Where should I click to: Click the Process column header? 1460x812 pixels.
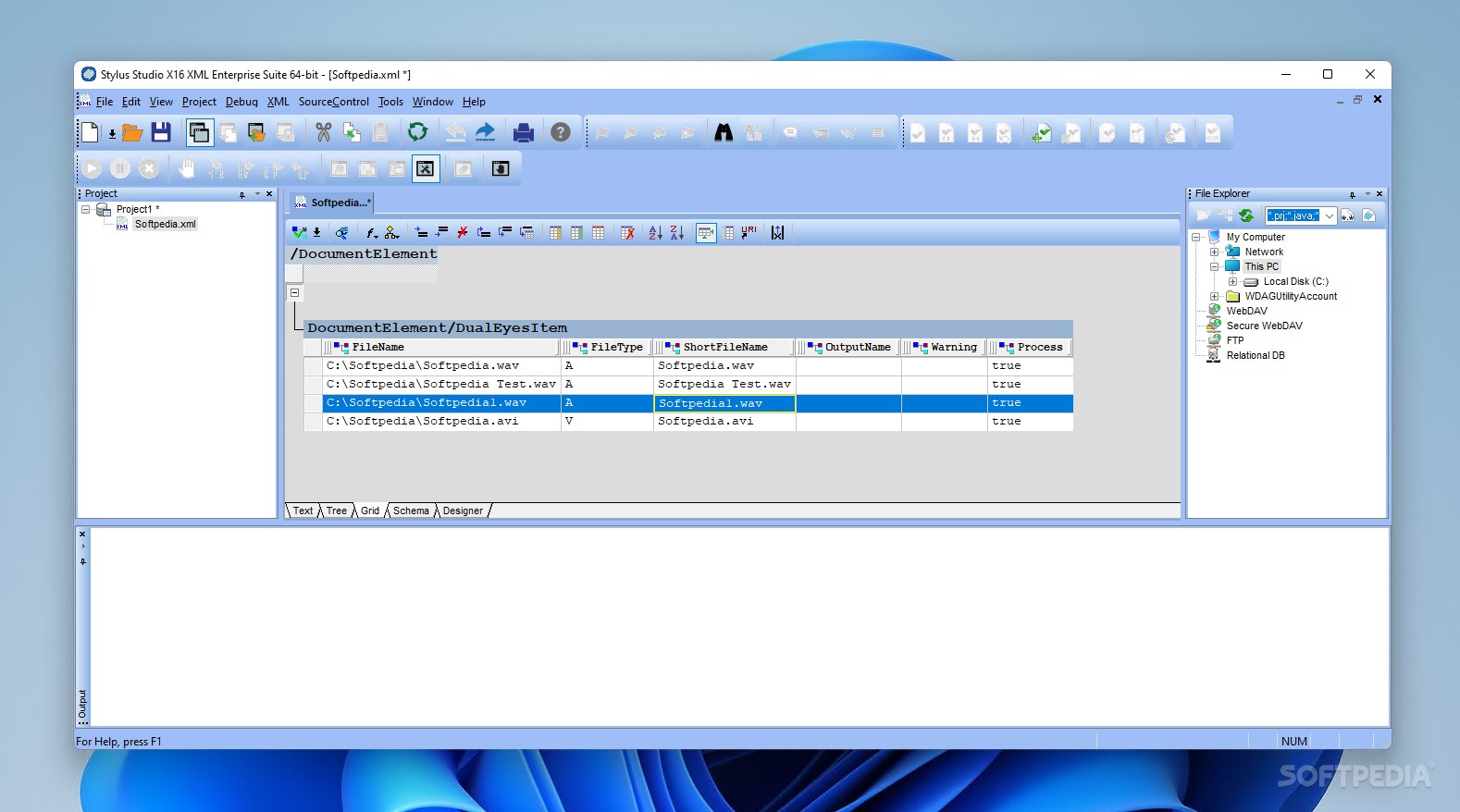click(x=1031, y=347)
